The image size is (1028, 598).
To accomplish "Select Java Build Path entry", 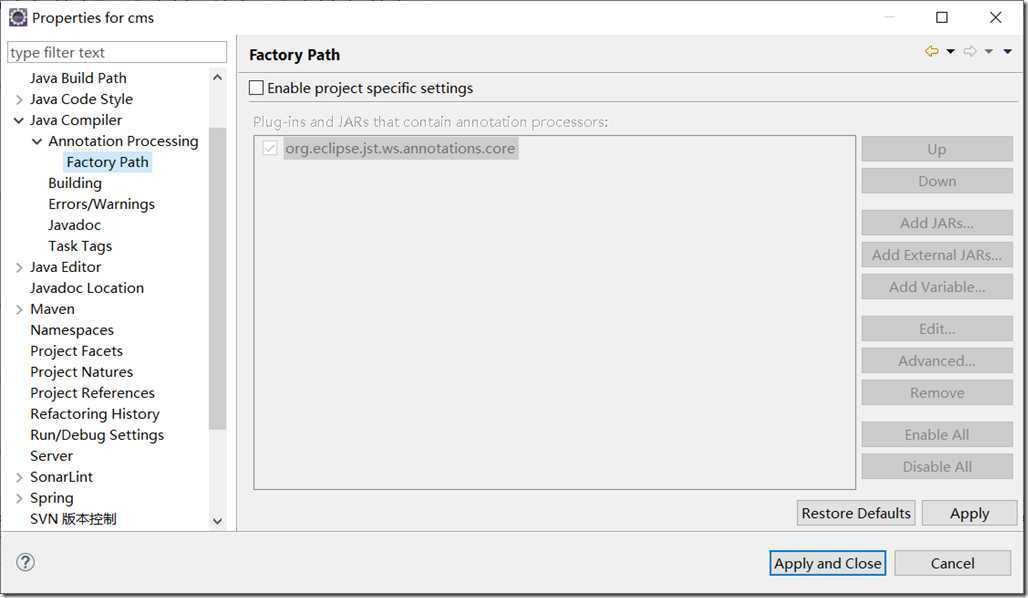I will [78, 78].
